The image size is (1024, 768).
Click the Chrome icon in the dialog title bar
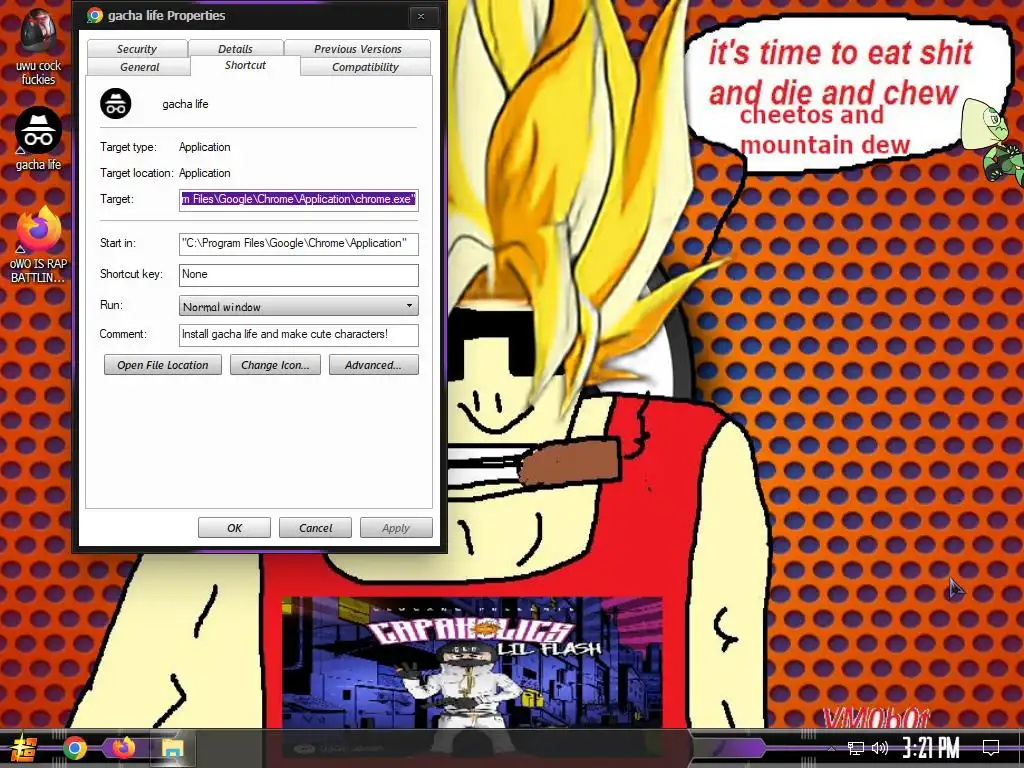pyautogui.click(x=95, y=16)
